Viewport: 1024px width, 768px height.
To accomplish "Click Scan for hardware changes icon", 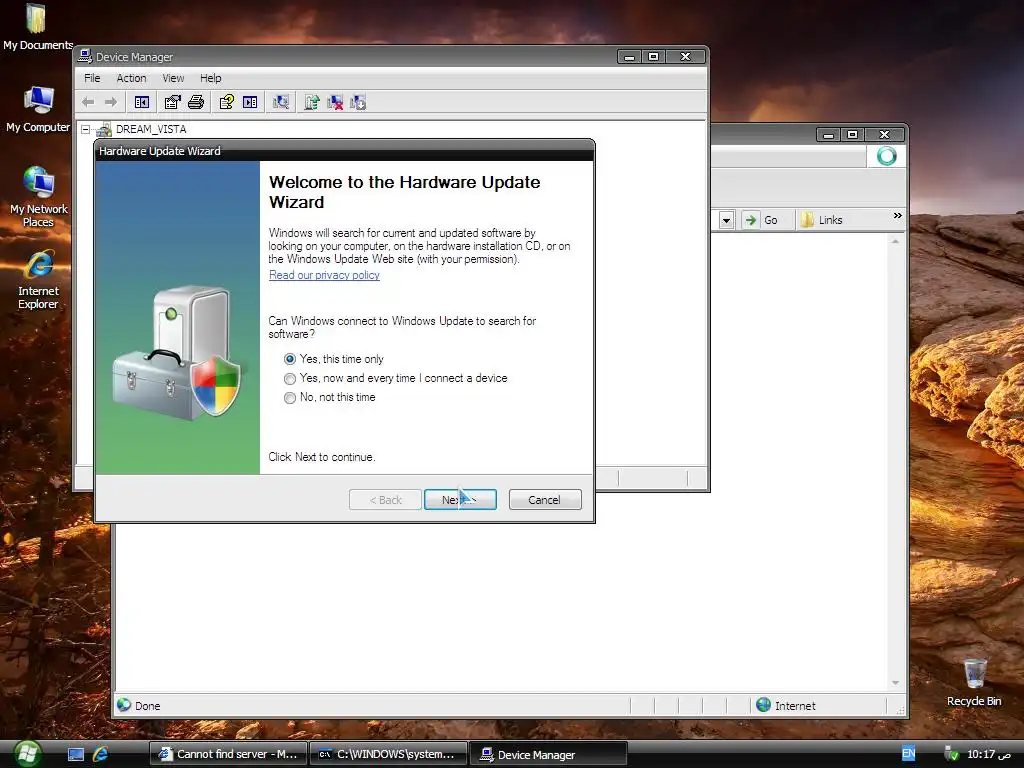I will pyautogui.click(x=281, y=102).
